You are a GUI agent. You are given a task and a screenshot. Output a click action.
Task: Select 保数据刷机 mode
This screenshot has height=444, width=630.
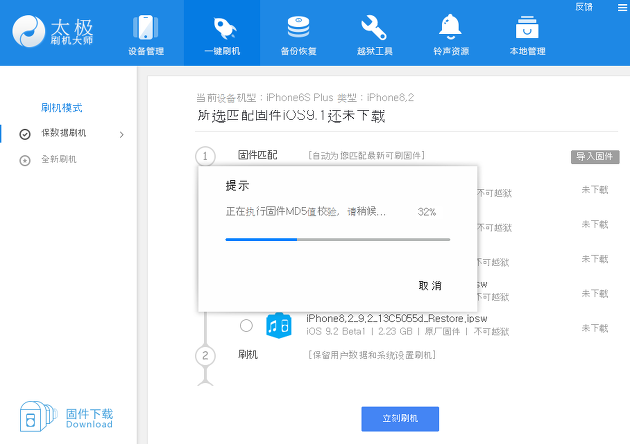(63, 133)
